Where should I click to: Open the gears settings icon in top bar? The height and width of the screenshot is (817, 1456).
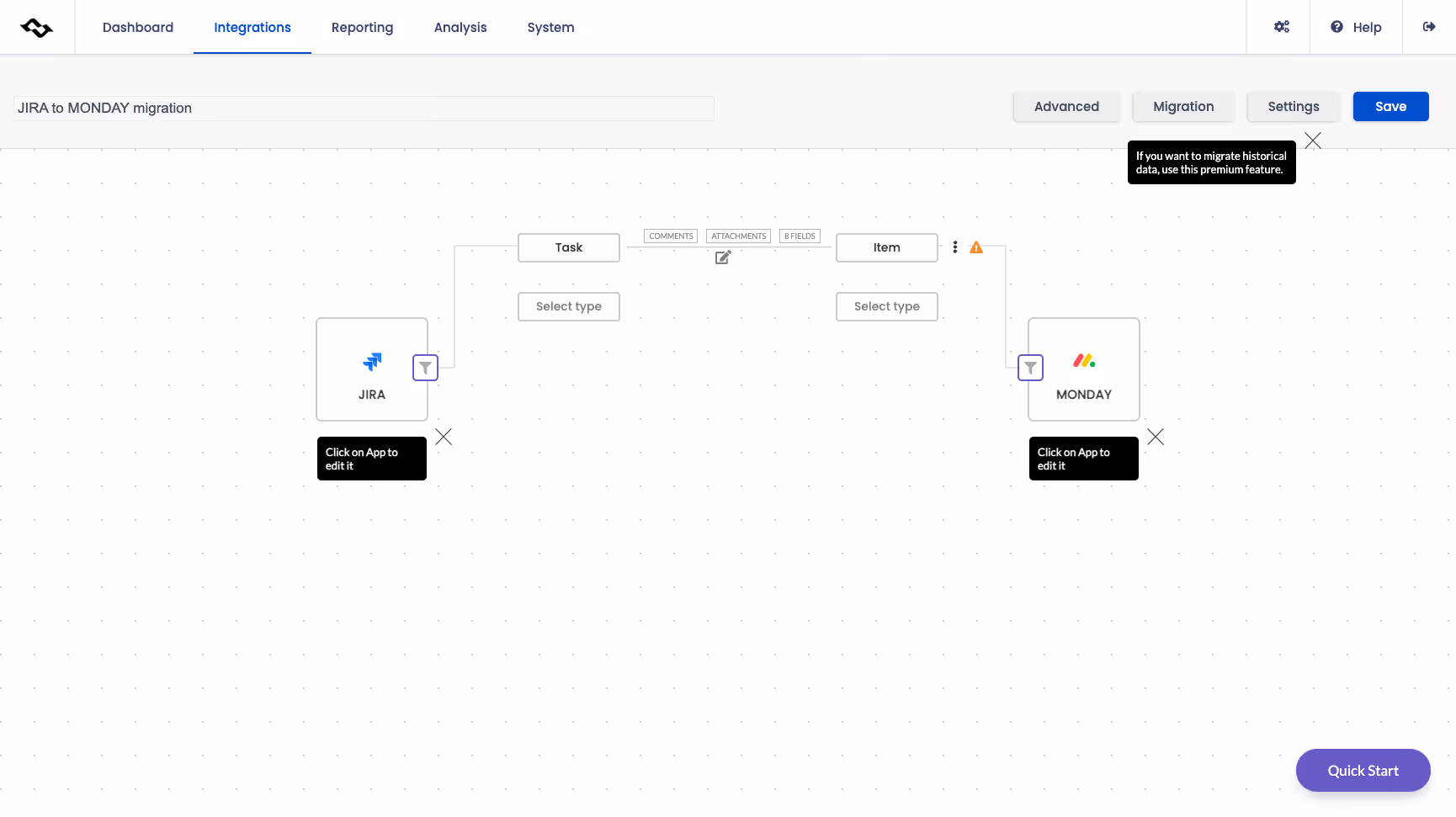[x=1282, y=26]
